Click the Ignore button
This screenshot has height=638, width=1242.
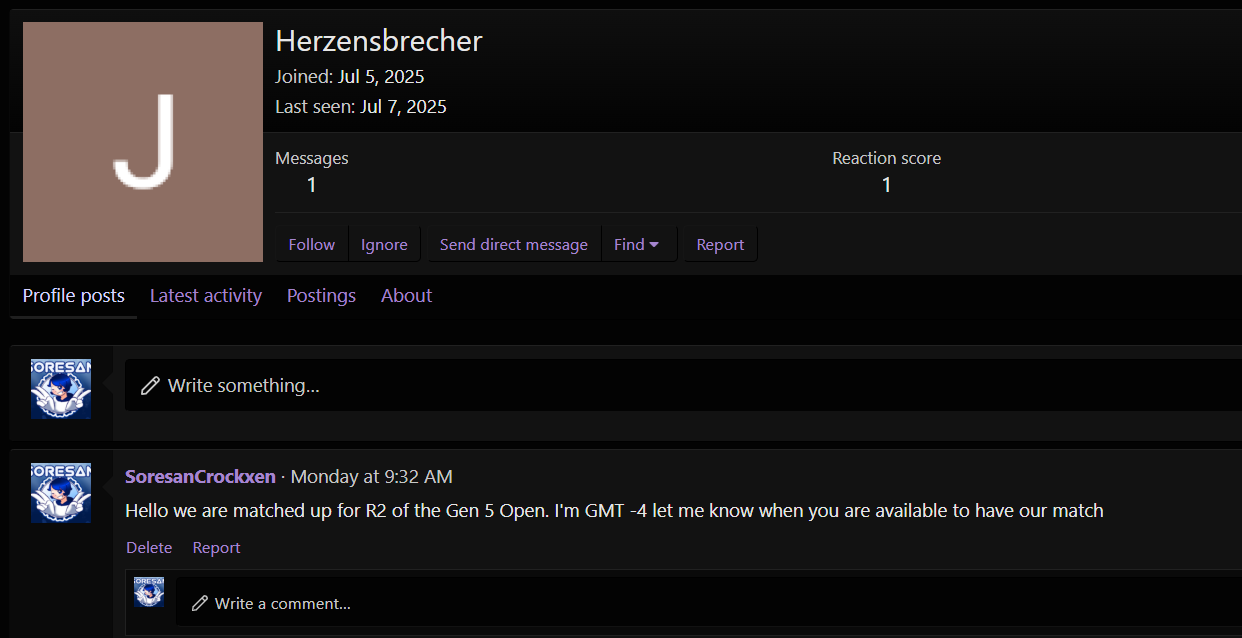[384, 244]
